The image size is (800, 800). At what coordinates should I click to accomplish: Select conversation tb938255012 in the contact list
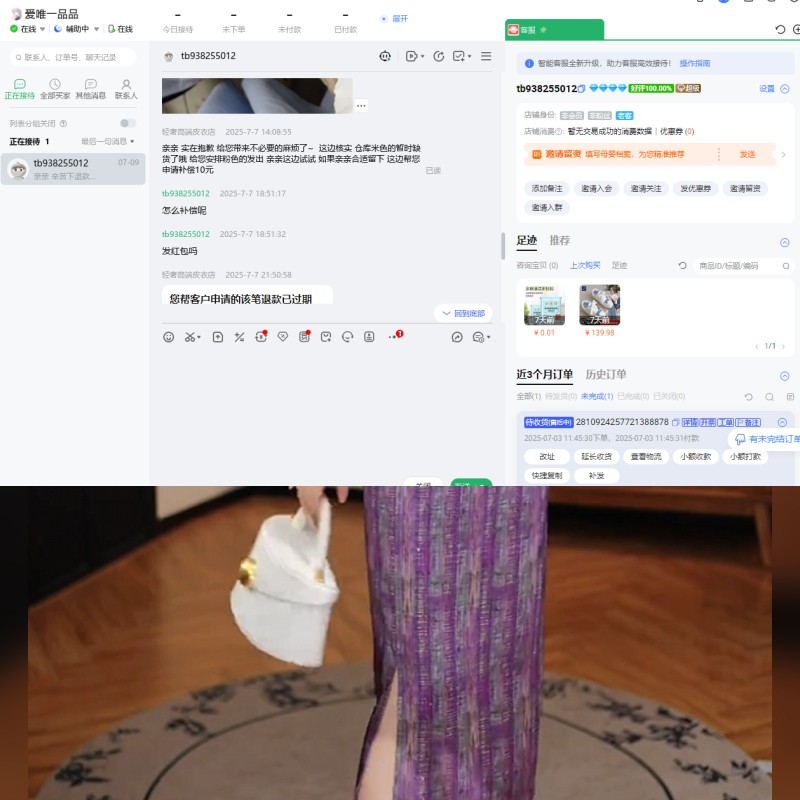(x=73, y=169)
